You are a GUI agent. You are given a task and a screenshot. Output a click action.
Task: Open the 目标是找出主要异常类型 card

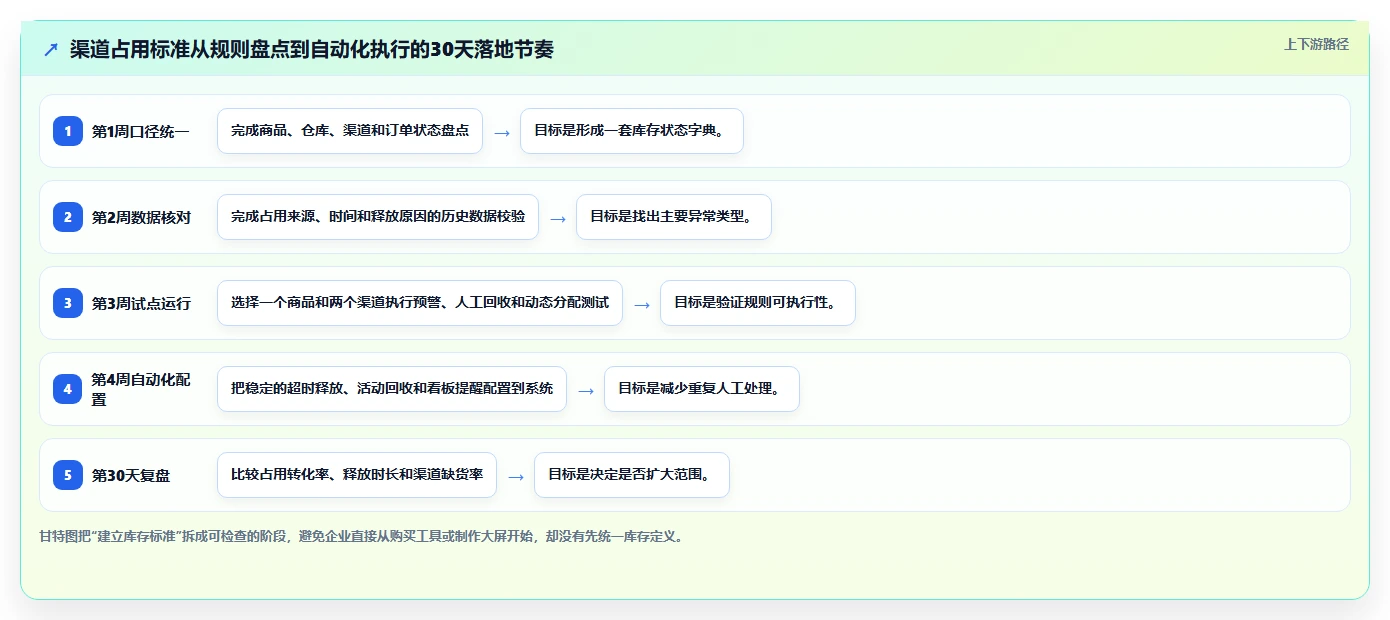pyautogui.click(x=674, y=217)
